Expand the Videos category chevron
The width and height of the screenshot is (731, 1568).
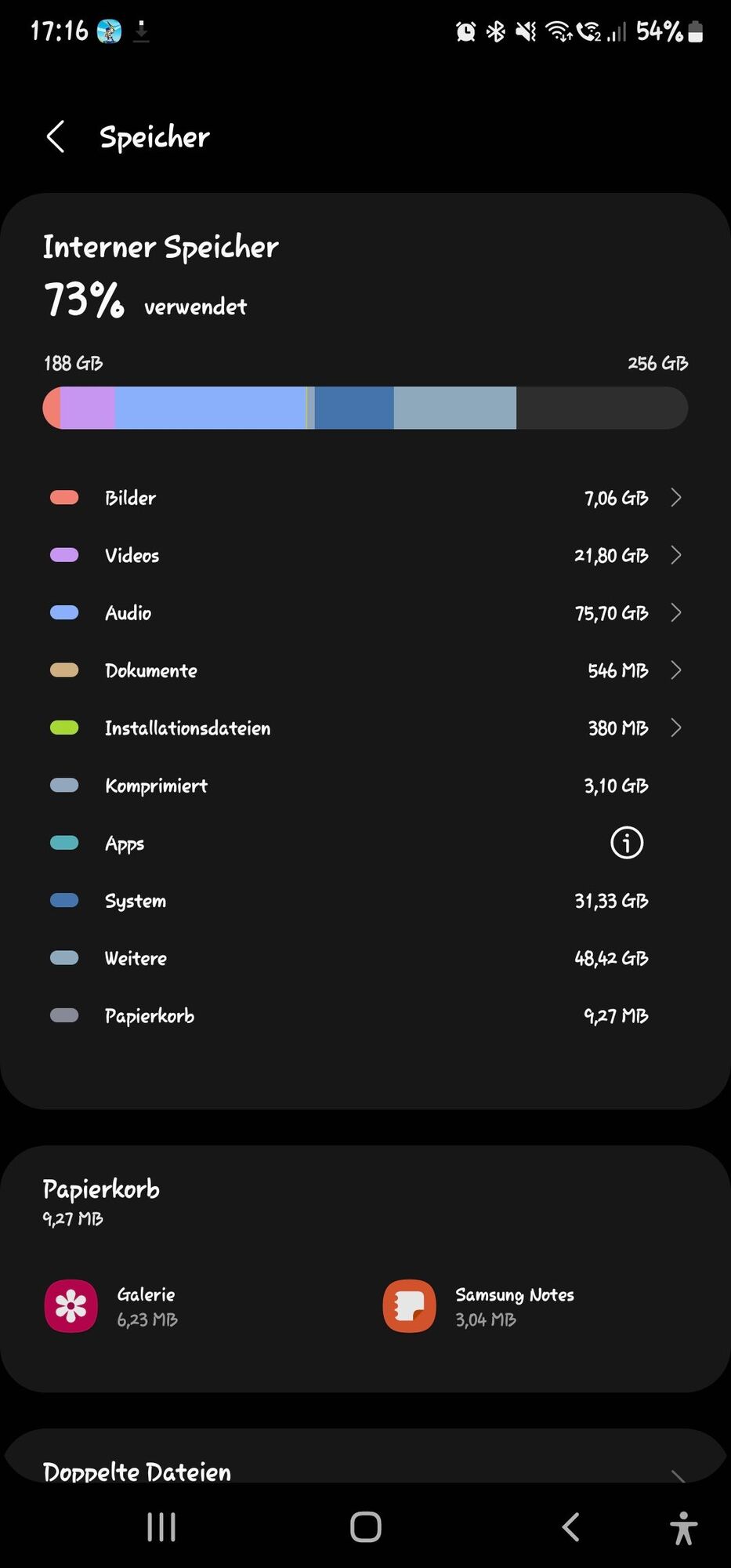tap(676, 555)
